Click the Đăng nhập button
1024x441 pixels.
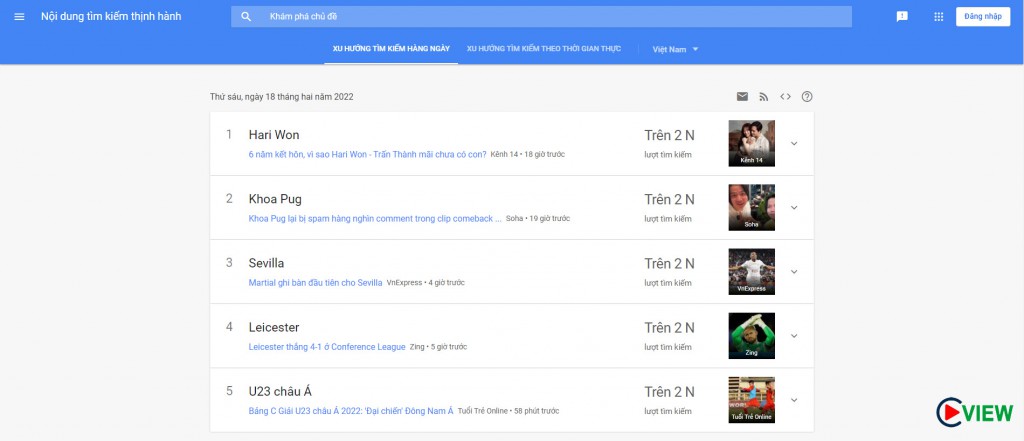point(983,16)
